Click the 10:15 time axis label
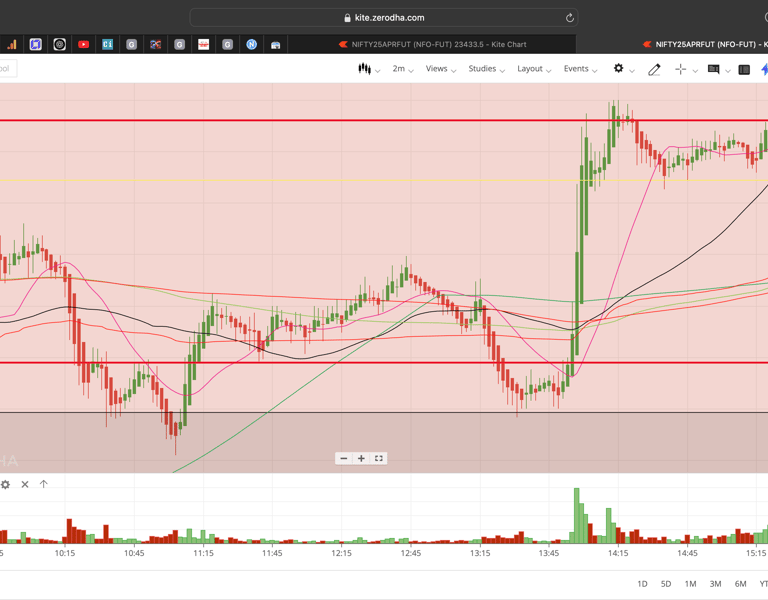The width and height of the screenshot is (768, 600). point(65,553)
